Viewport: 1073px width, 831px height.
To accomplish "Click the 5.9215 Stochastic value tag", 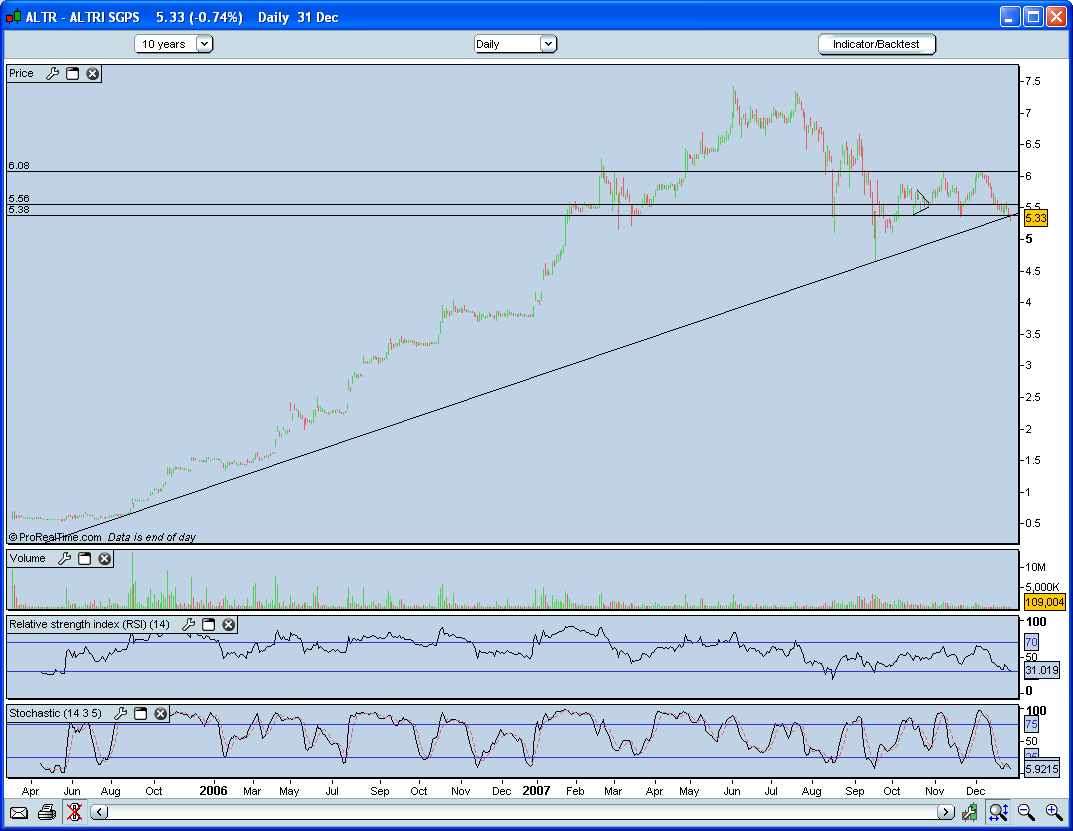I will (1042, 769).
